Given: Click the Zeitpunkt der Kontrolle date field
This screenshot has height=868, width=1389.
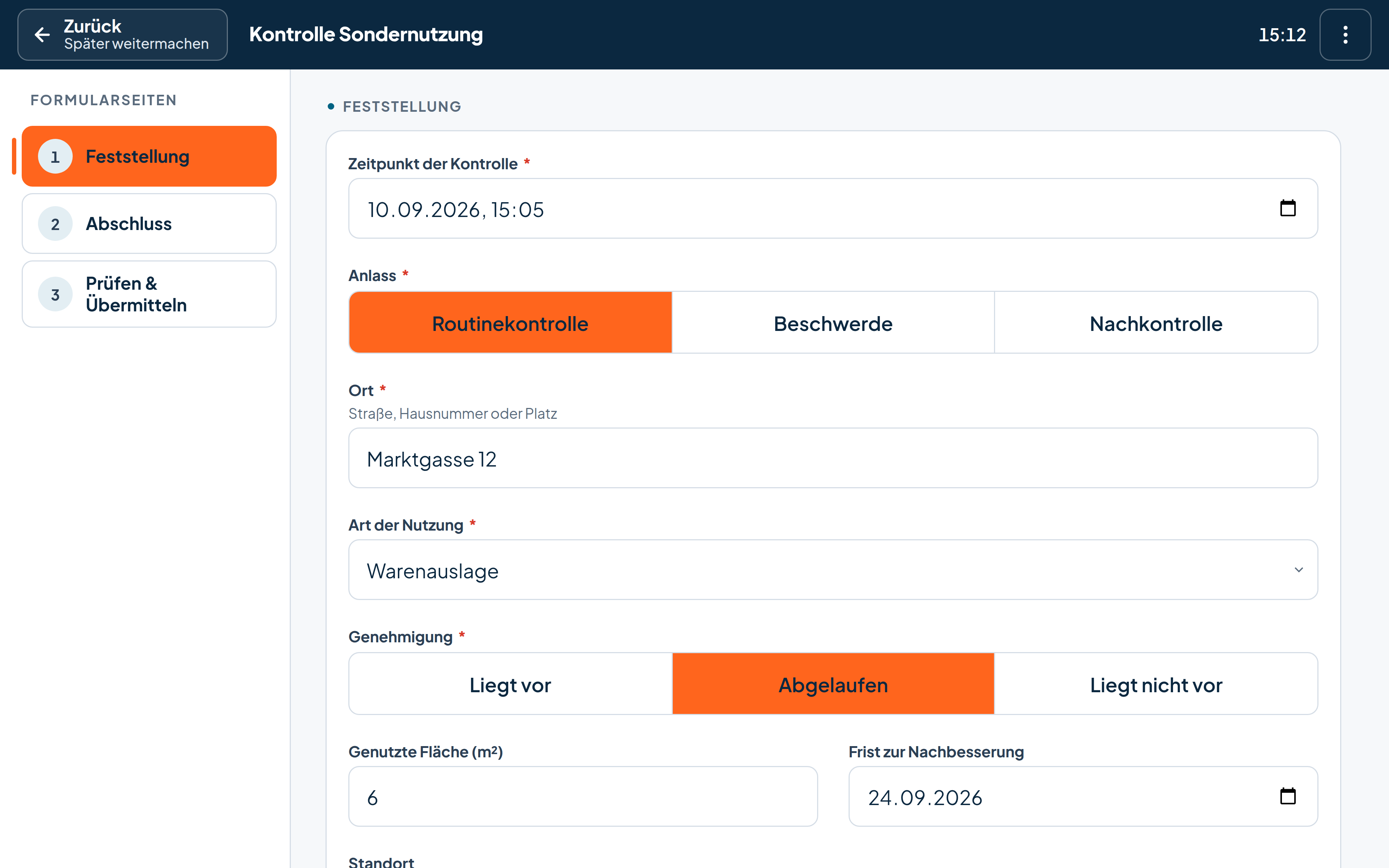Looking at the screenshot, I should click(833, 208).
